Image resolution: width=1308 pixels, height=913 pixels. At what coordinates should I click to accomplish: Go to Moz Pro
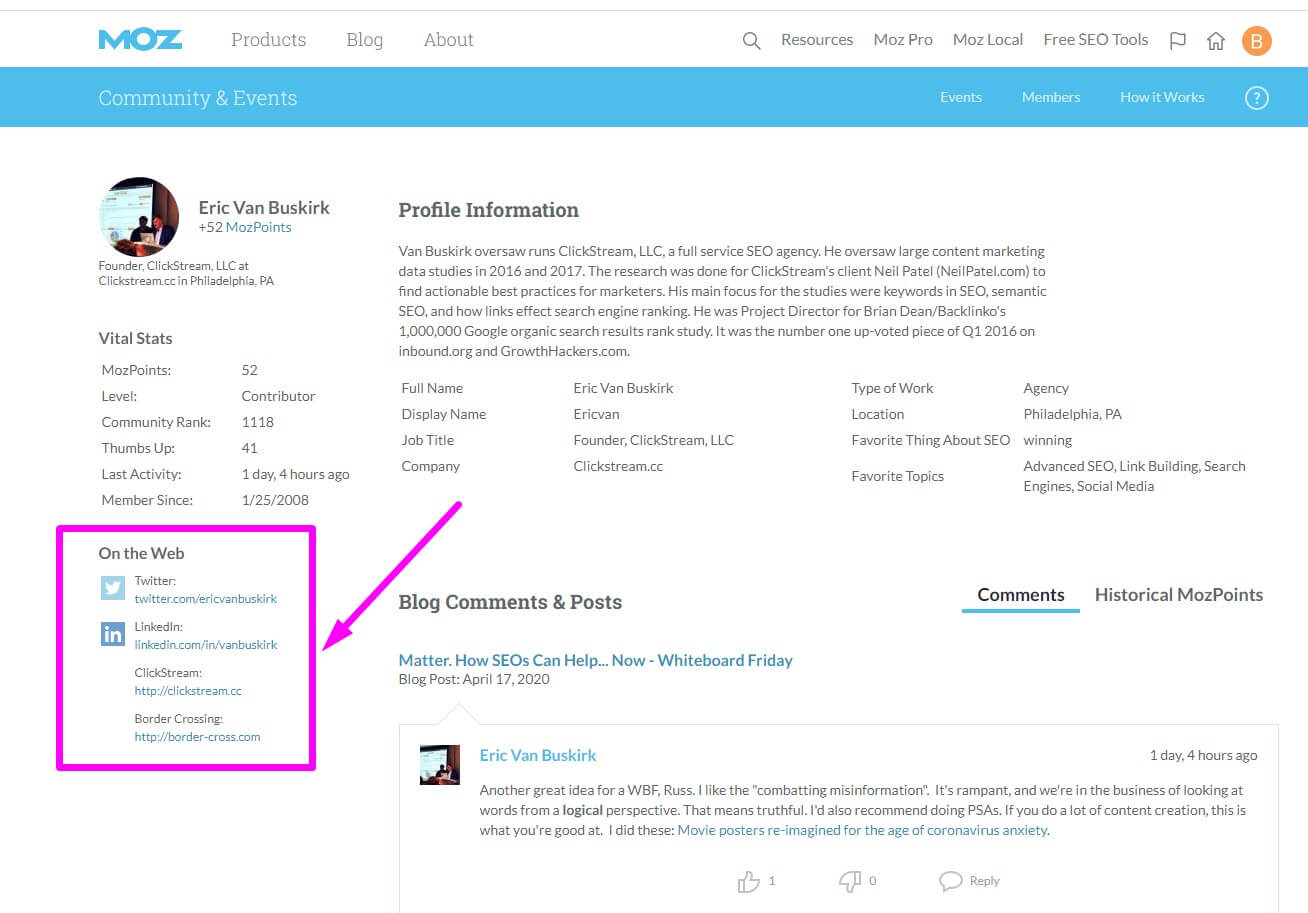(903, 40)
